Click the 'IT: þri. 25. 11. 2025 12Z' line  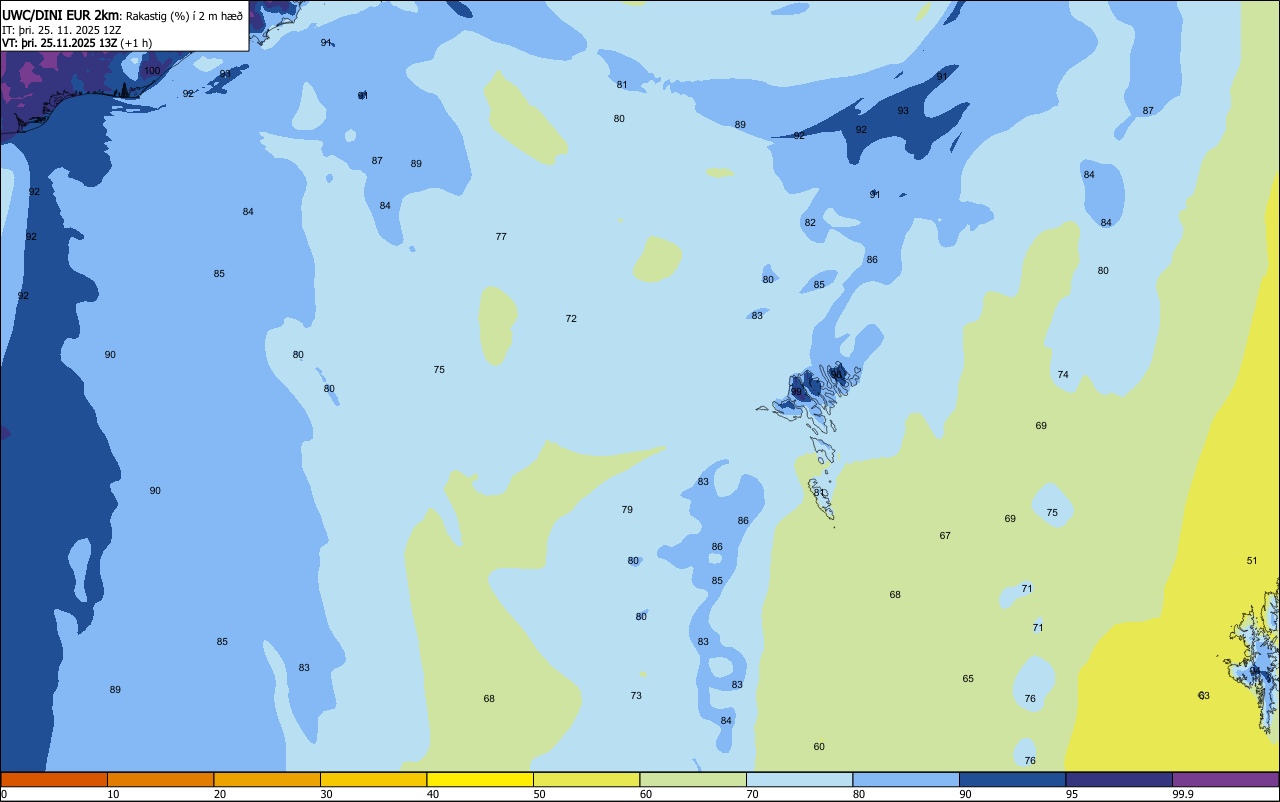[x=62, y=30]
